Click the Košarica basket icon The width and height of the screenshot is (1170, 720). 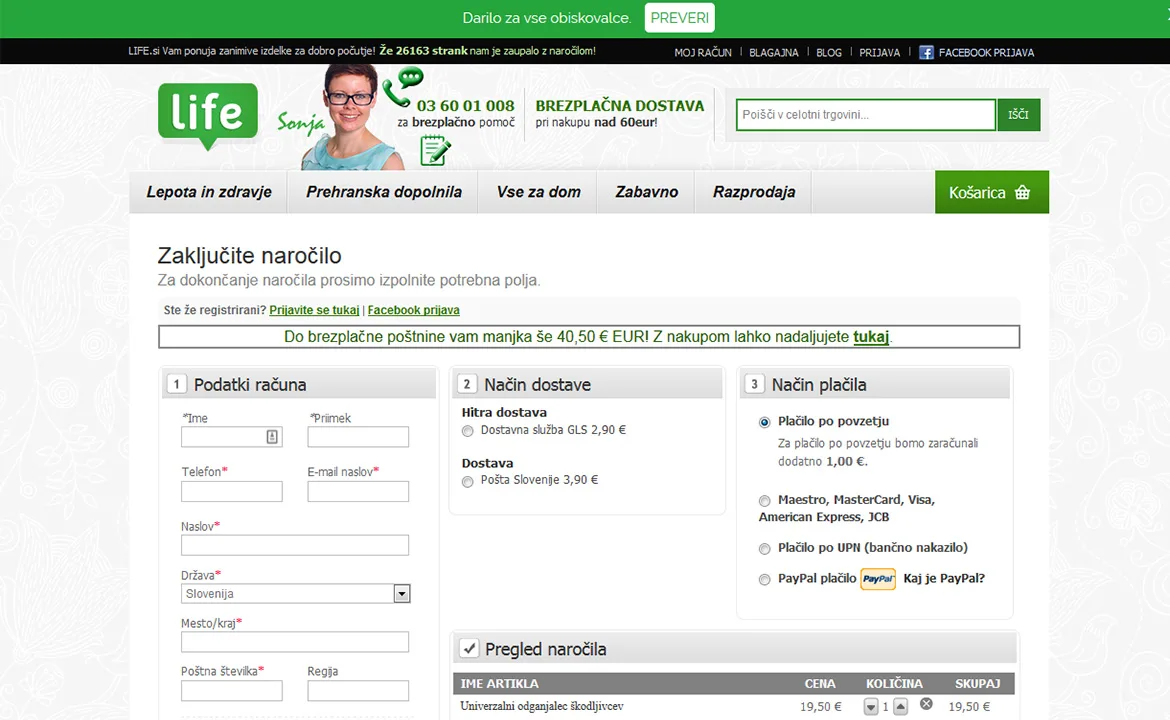tap(1022, 192)
